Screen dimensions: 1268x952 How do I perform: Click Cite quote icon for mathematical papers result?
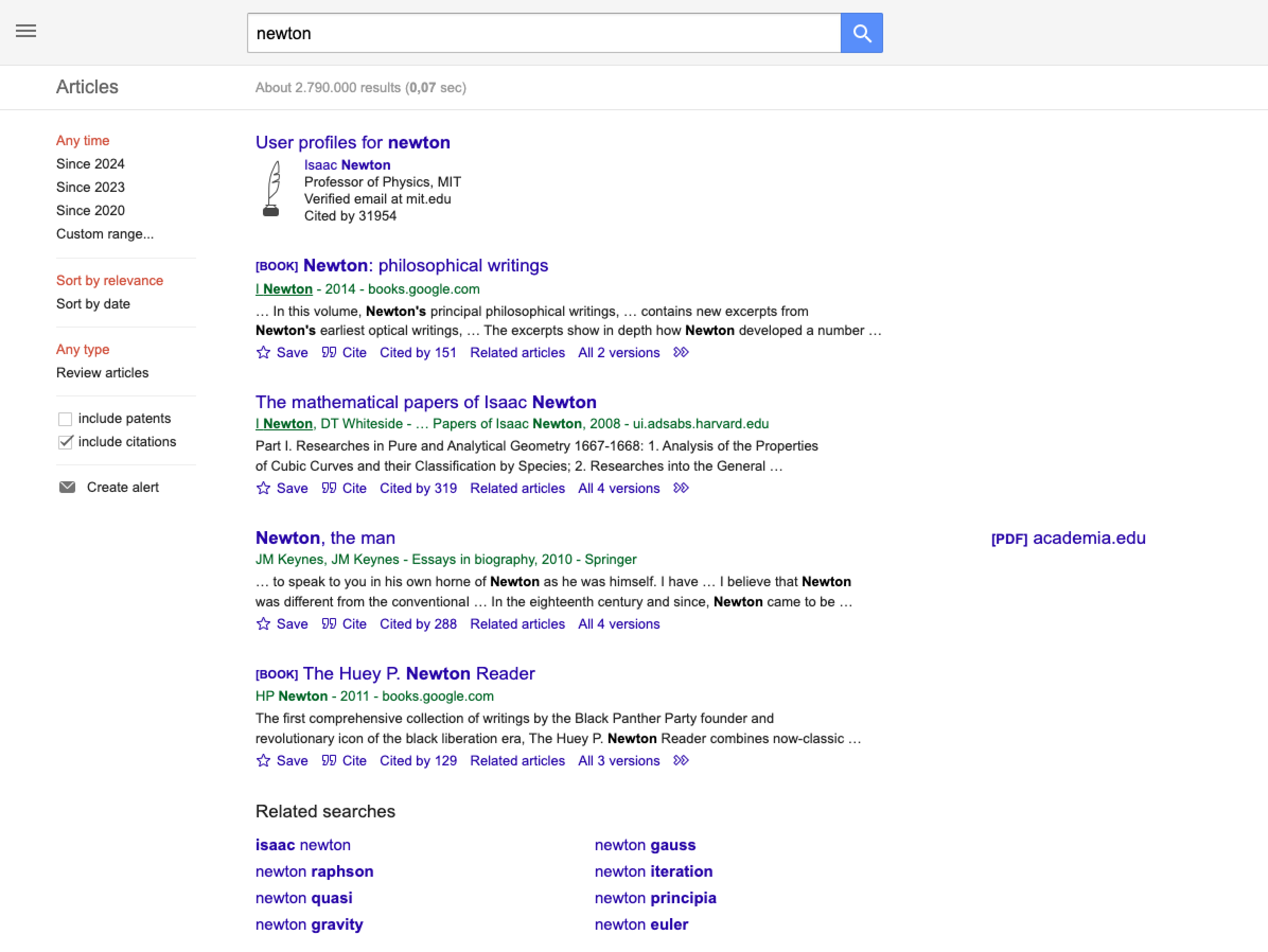[329, 488]
